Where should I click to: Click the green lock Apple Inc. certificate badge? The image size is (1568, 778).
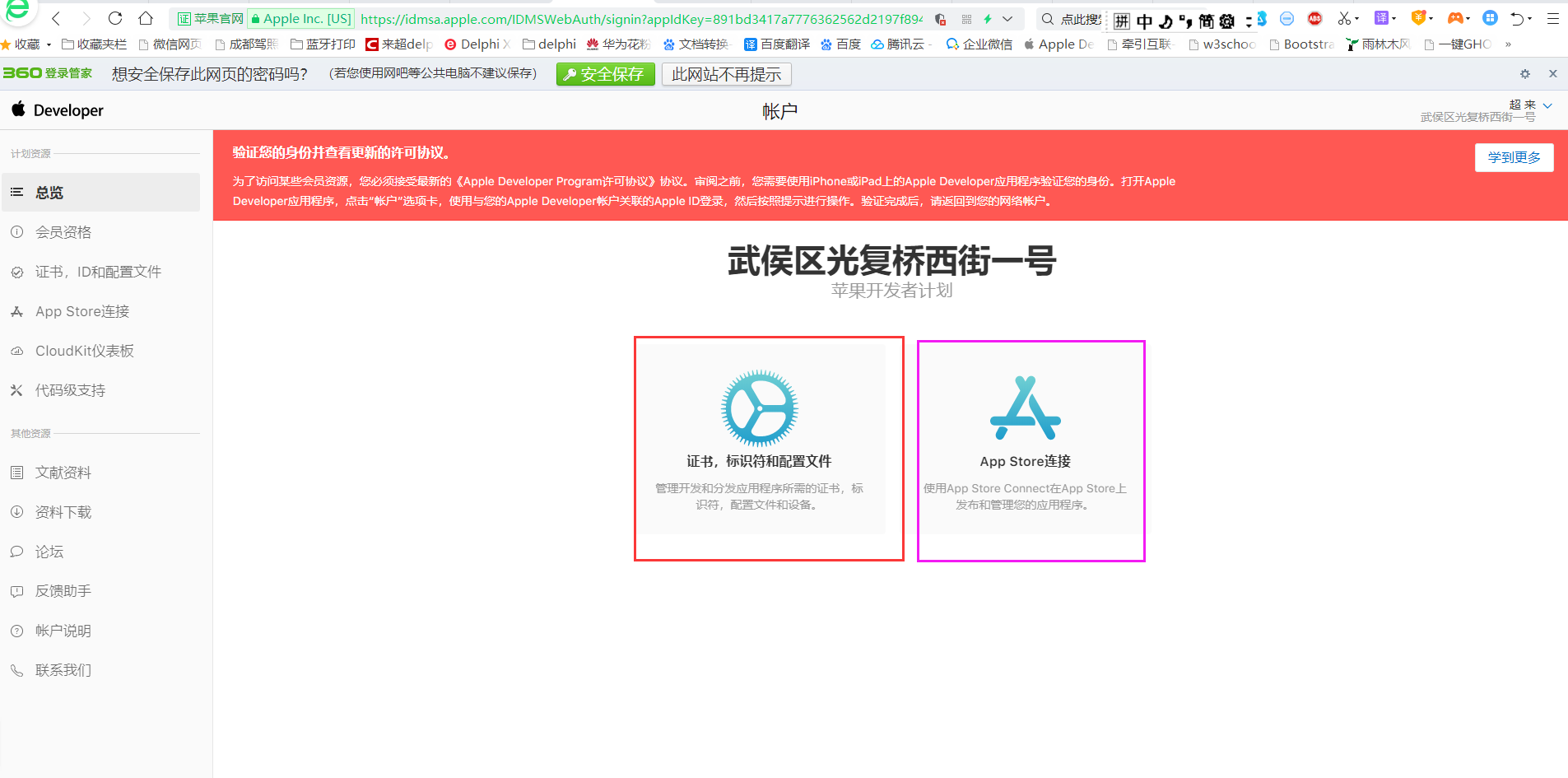pos(301,19)
